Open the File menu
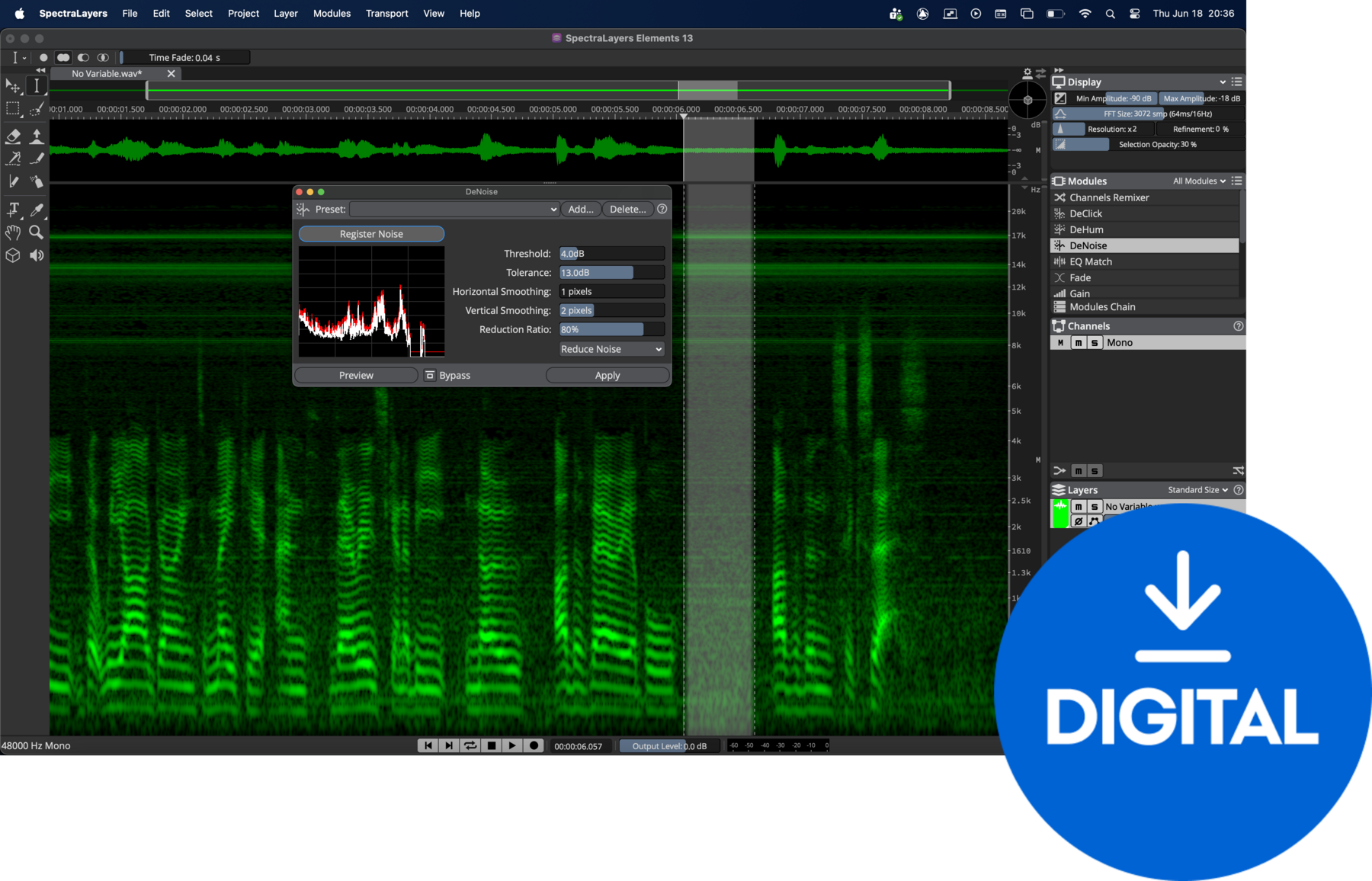The width and height of the screenshot is (1372, 881). click(x=130, y=14)
